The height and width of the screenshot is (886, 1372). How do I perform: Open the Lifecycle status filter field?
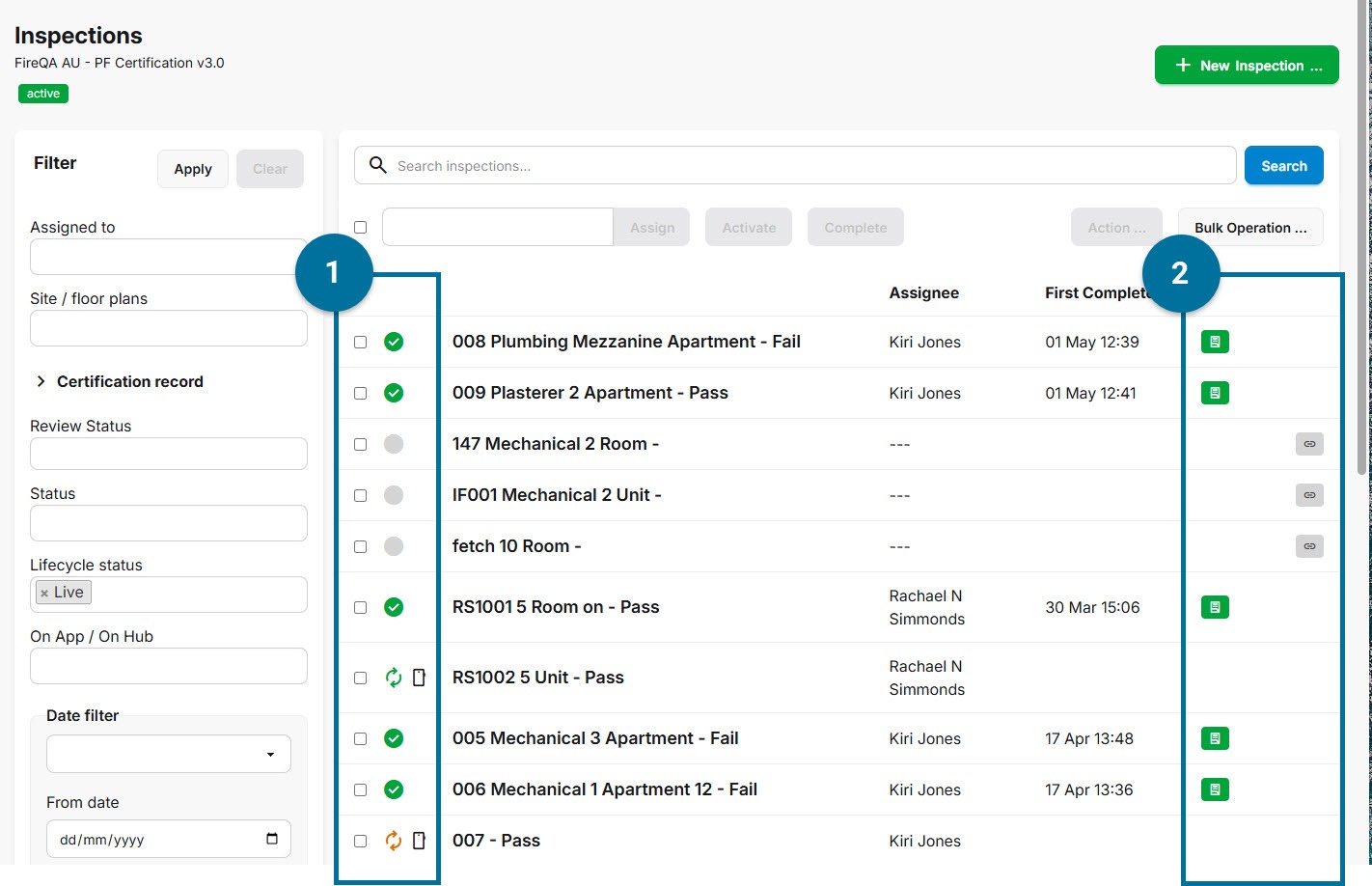tap(169, 595)
